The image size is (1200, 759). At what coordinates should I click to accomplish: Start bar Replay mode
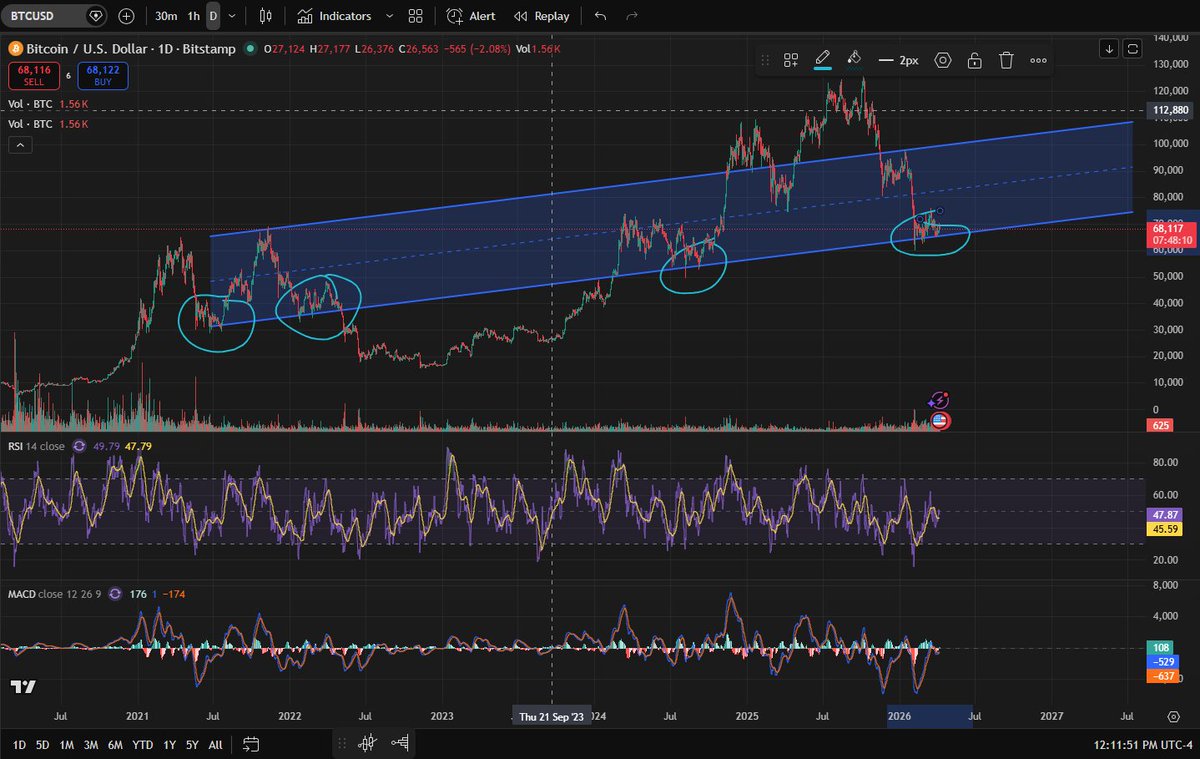coord(541,16)
